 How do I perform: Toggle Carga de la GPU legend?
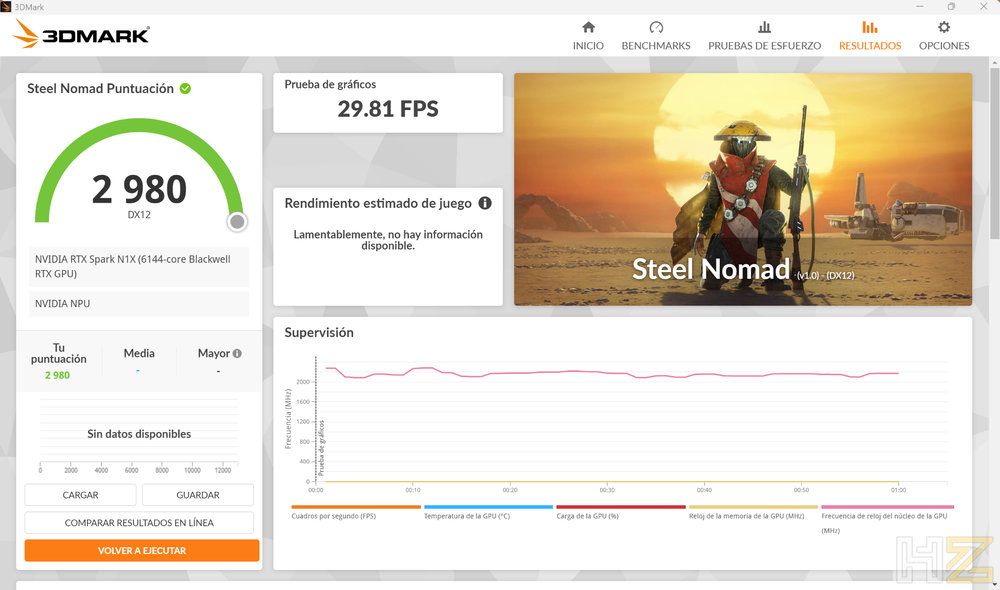click(621, 512)
